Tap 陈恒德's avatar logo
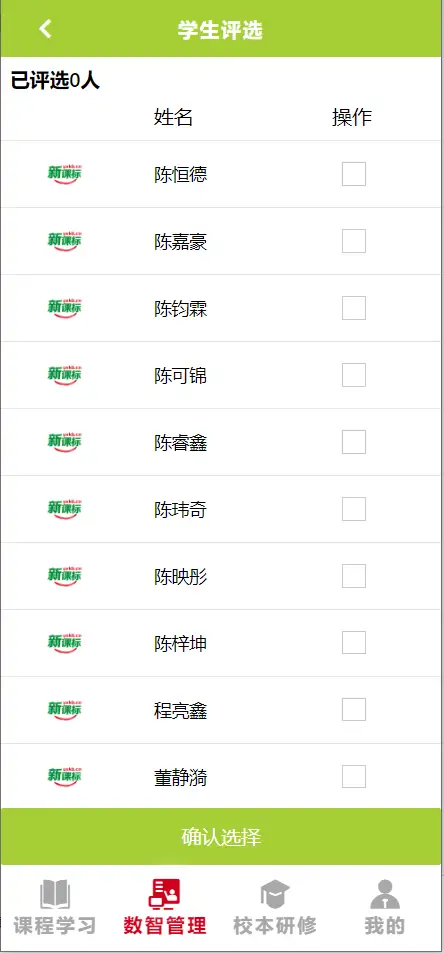 [x=64, y=174]
